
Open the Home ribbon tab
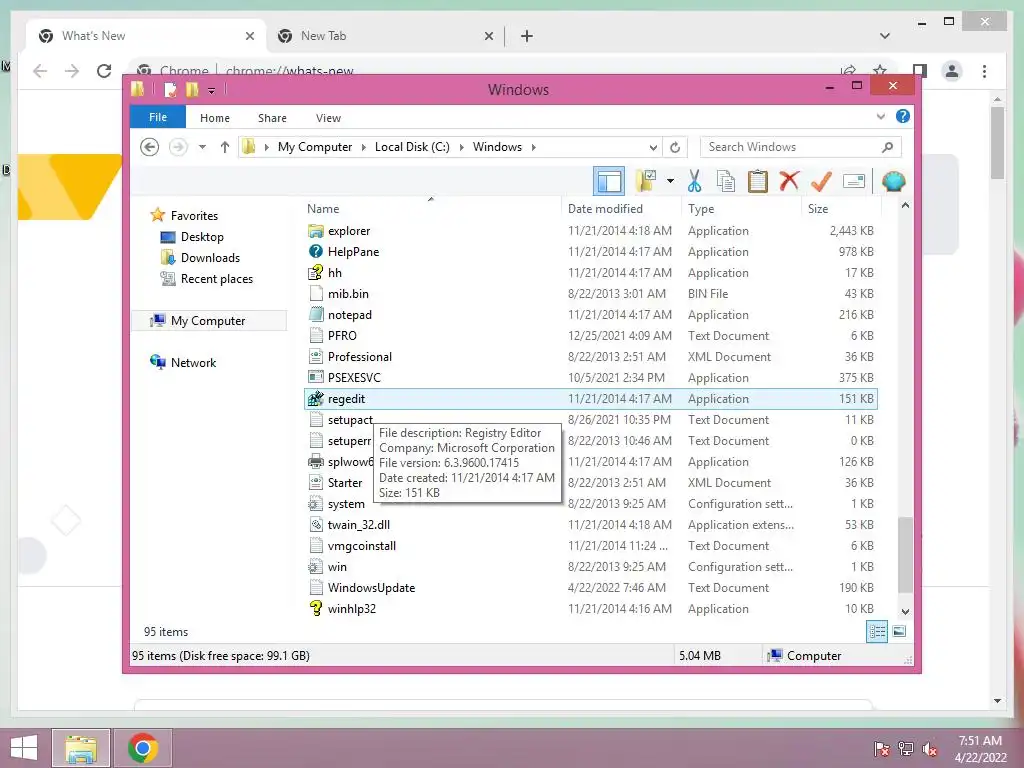(215, 118)
